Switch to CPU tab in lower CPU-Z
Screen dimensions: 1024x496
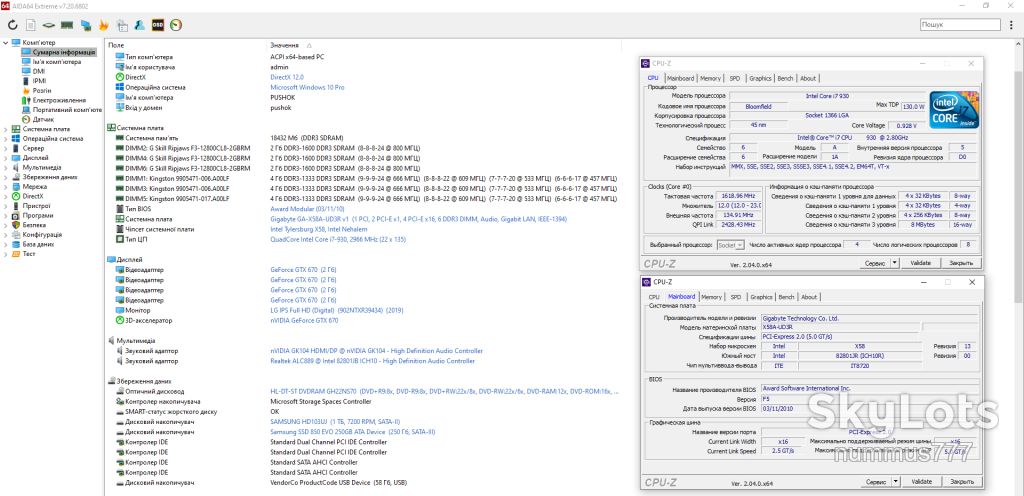pos(654,297)
